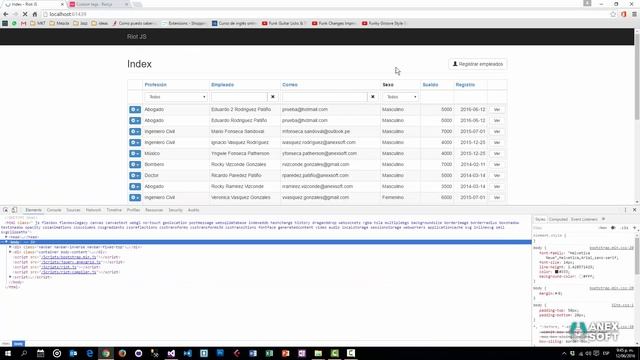Open the Chrome menu icon

[634, 14]
